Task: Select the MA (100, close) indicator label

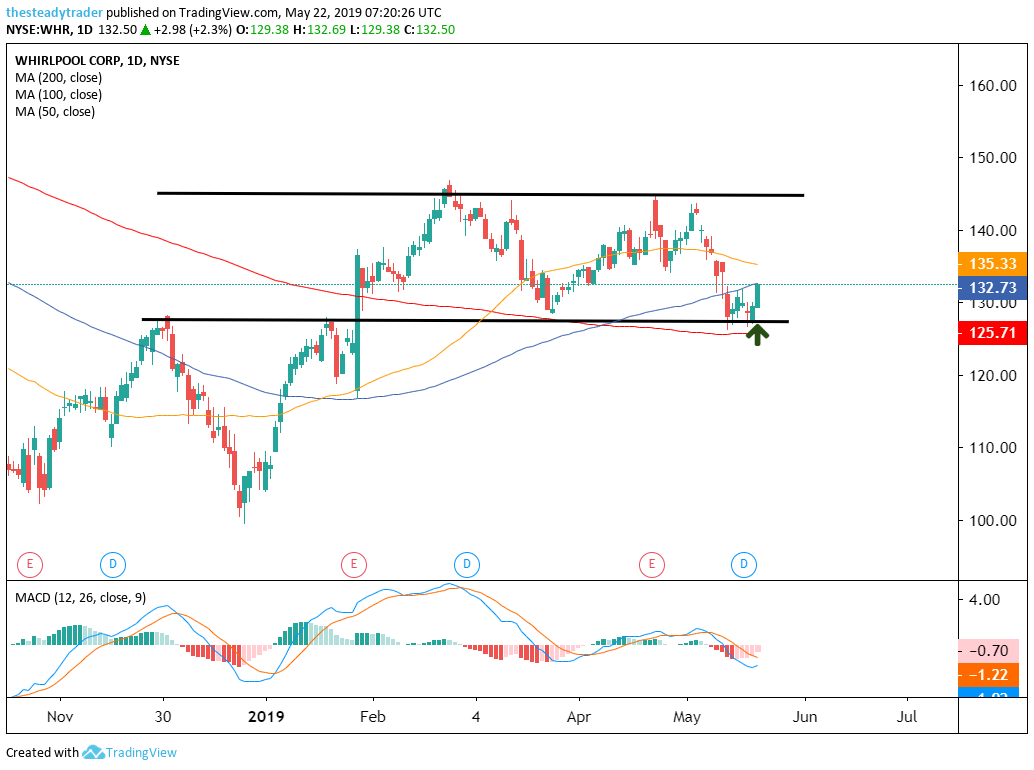Action: click(59, 95)
